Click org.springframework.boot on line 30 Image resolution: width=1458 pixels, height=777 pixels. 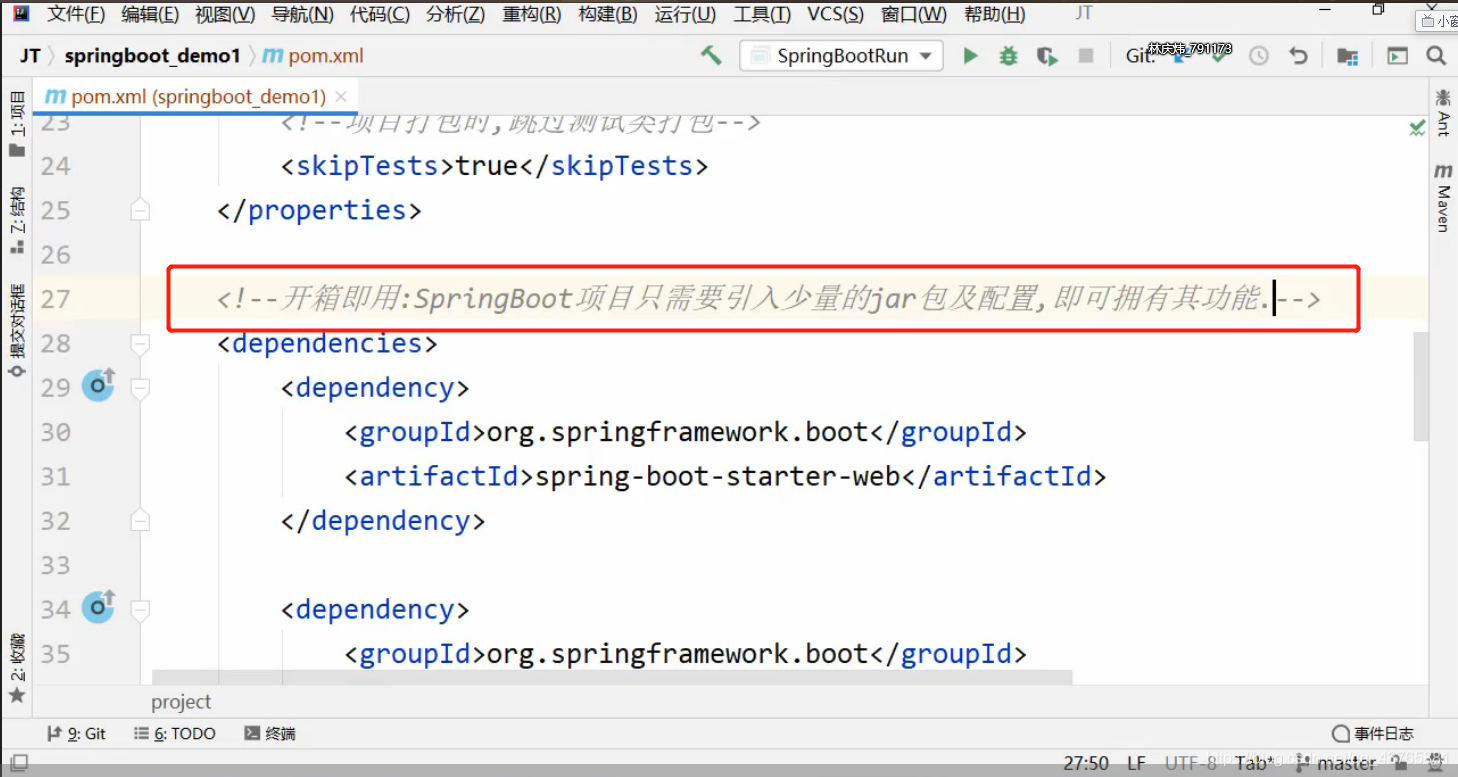click(677, 432)
